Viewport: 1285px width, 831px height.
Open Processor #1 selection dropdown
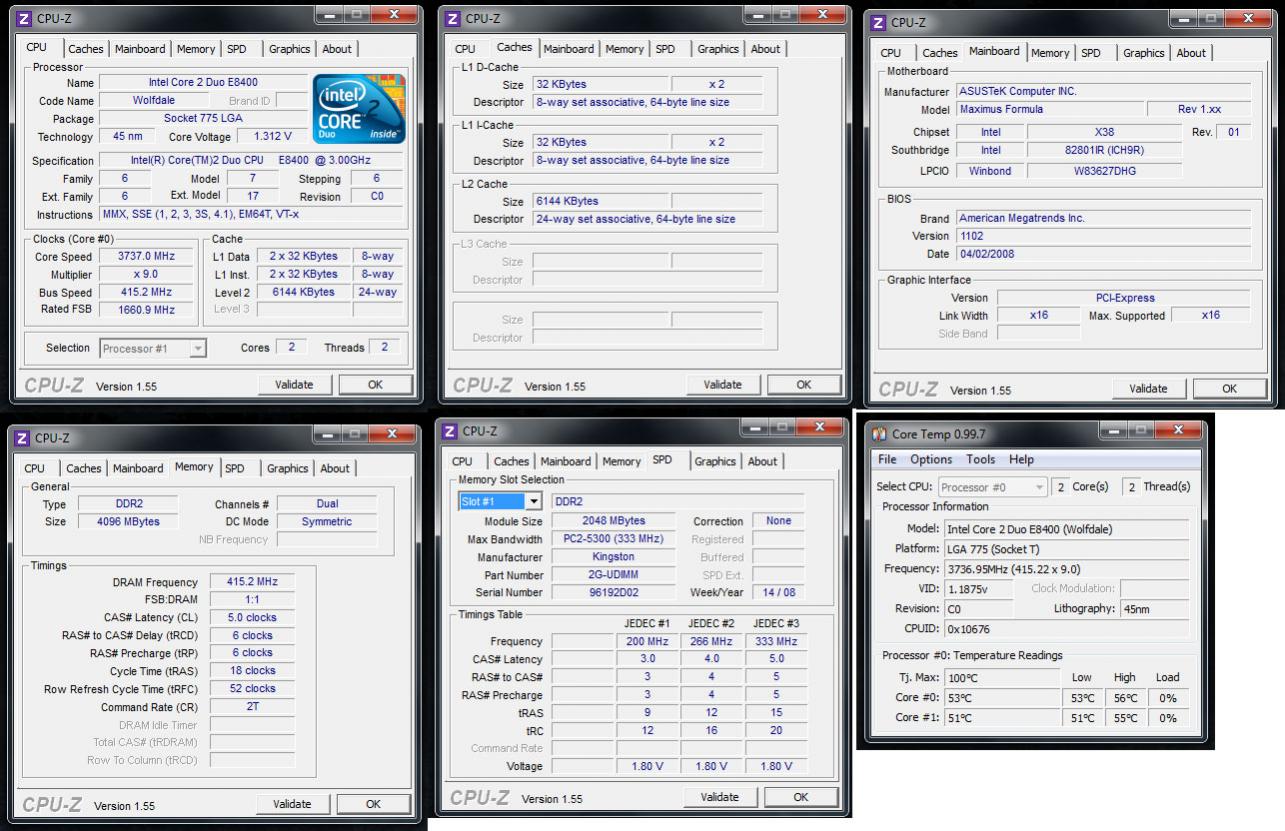(x=153, y=348)
